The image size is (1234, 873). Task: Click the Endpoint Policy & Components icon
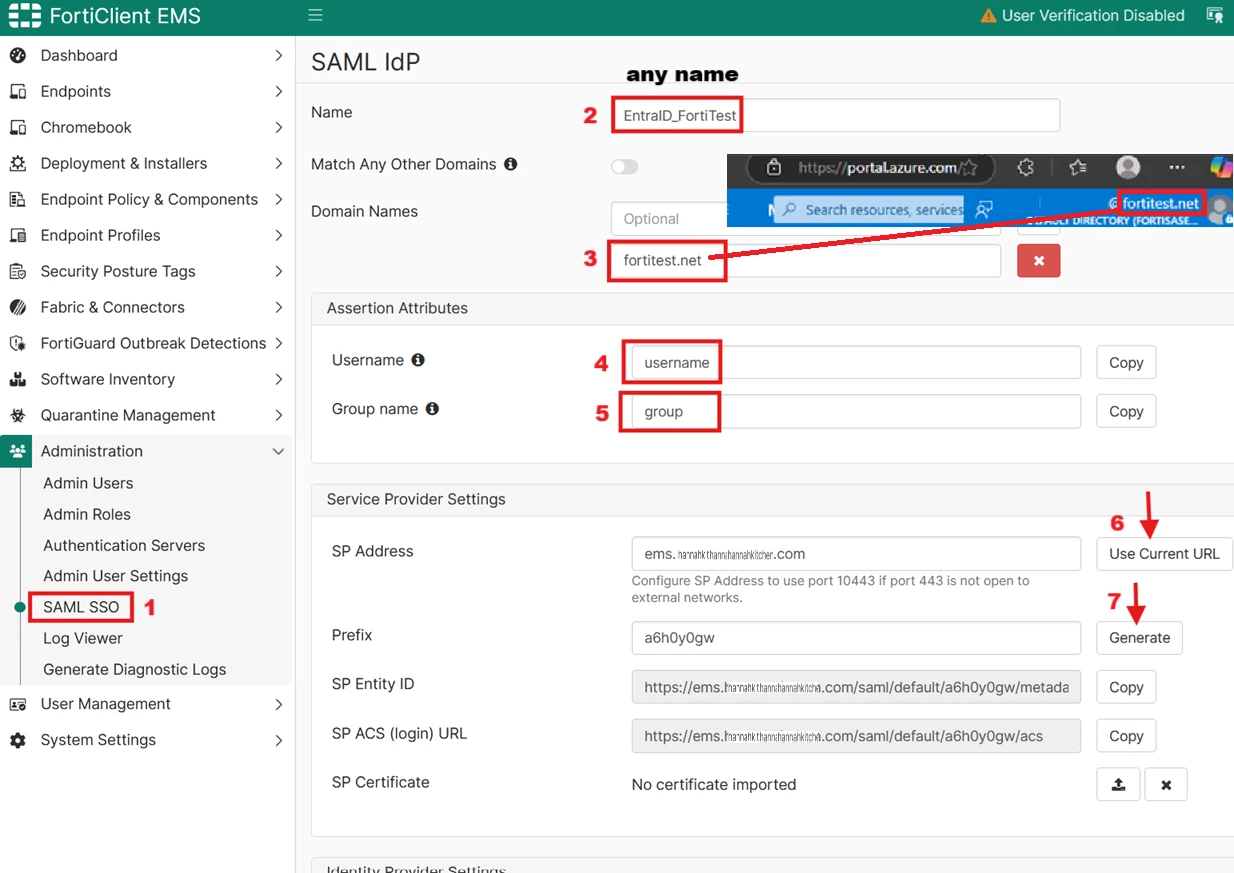pyautogui.click(x=18, y=200)
